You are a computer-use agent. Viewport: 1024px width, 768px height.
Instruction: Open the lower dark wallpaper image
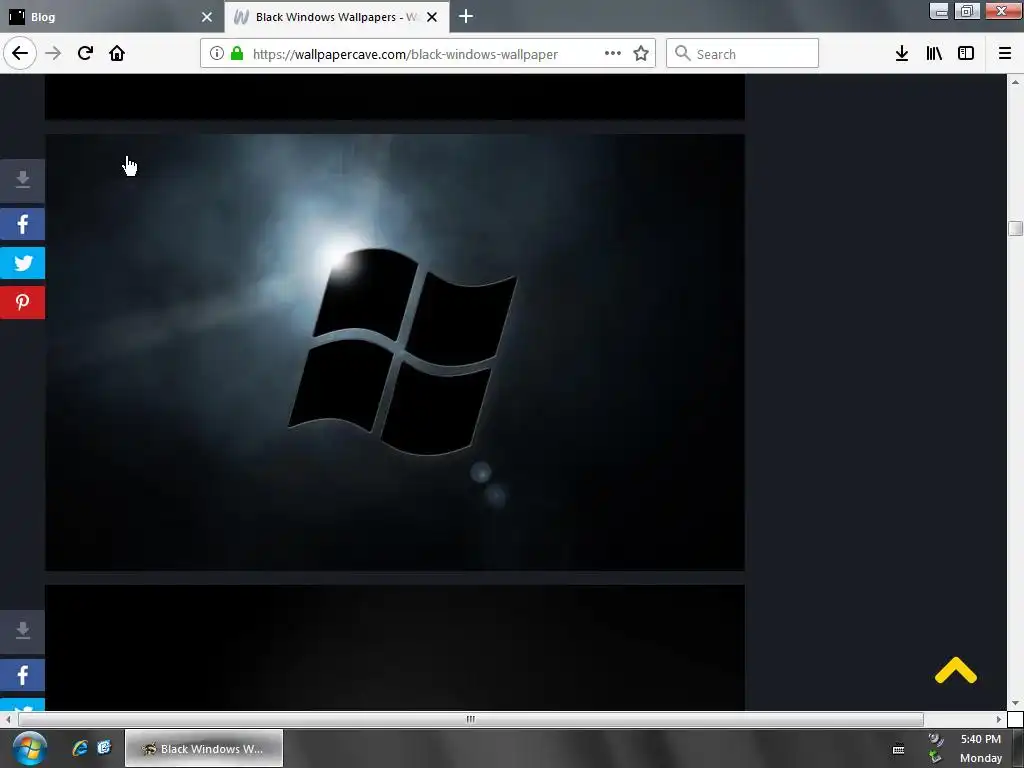(394, 648)
